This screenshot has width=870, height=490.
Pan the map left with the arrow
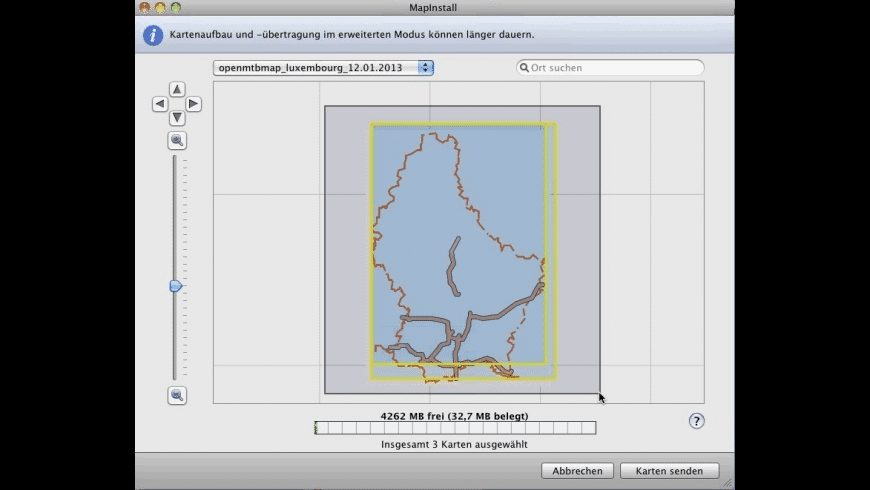click(160, 104)
